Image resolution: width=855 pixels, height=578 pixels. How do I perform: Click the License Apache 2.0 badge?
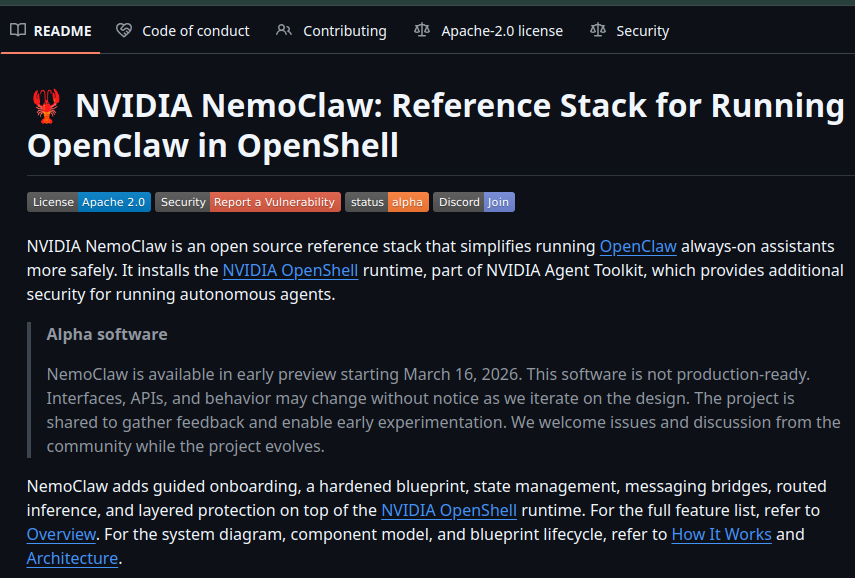(89, 202)
